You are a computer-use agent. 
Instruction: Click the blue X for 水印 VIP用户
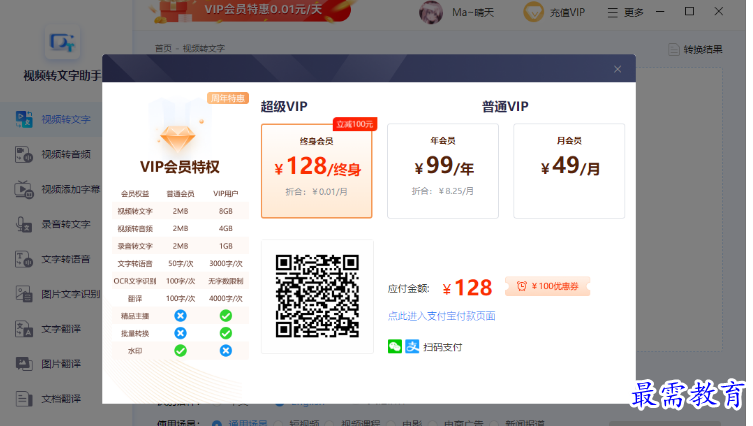click(226, 351)
